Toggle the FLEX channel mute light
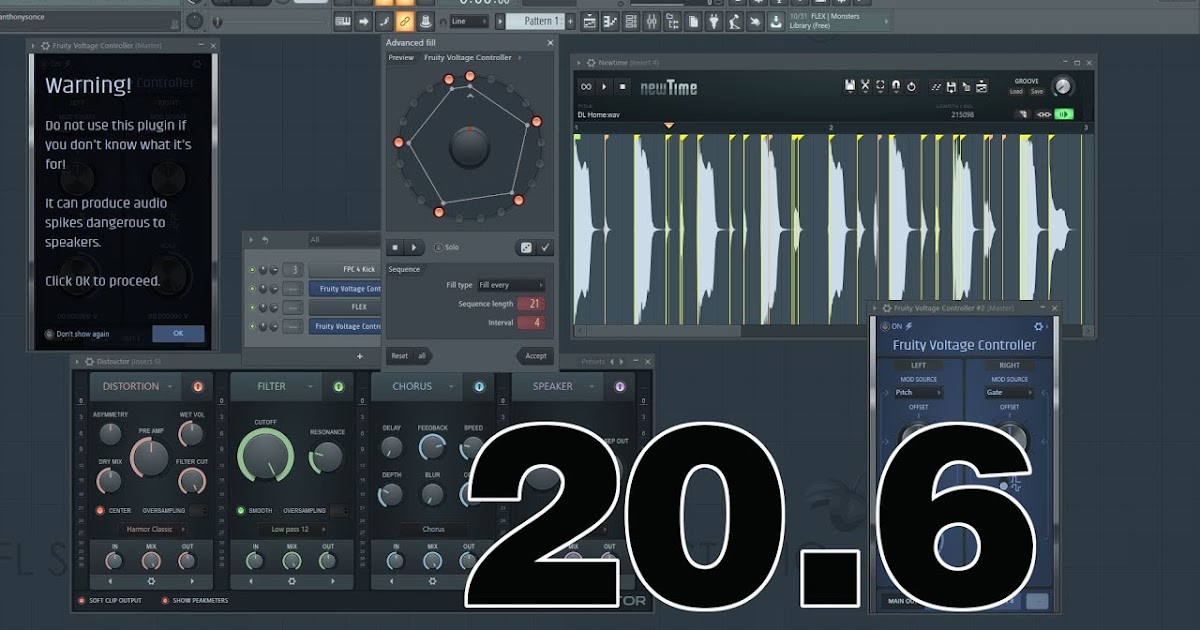The height and width of the screenshot is (630, 1200). tap(252, 308)
